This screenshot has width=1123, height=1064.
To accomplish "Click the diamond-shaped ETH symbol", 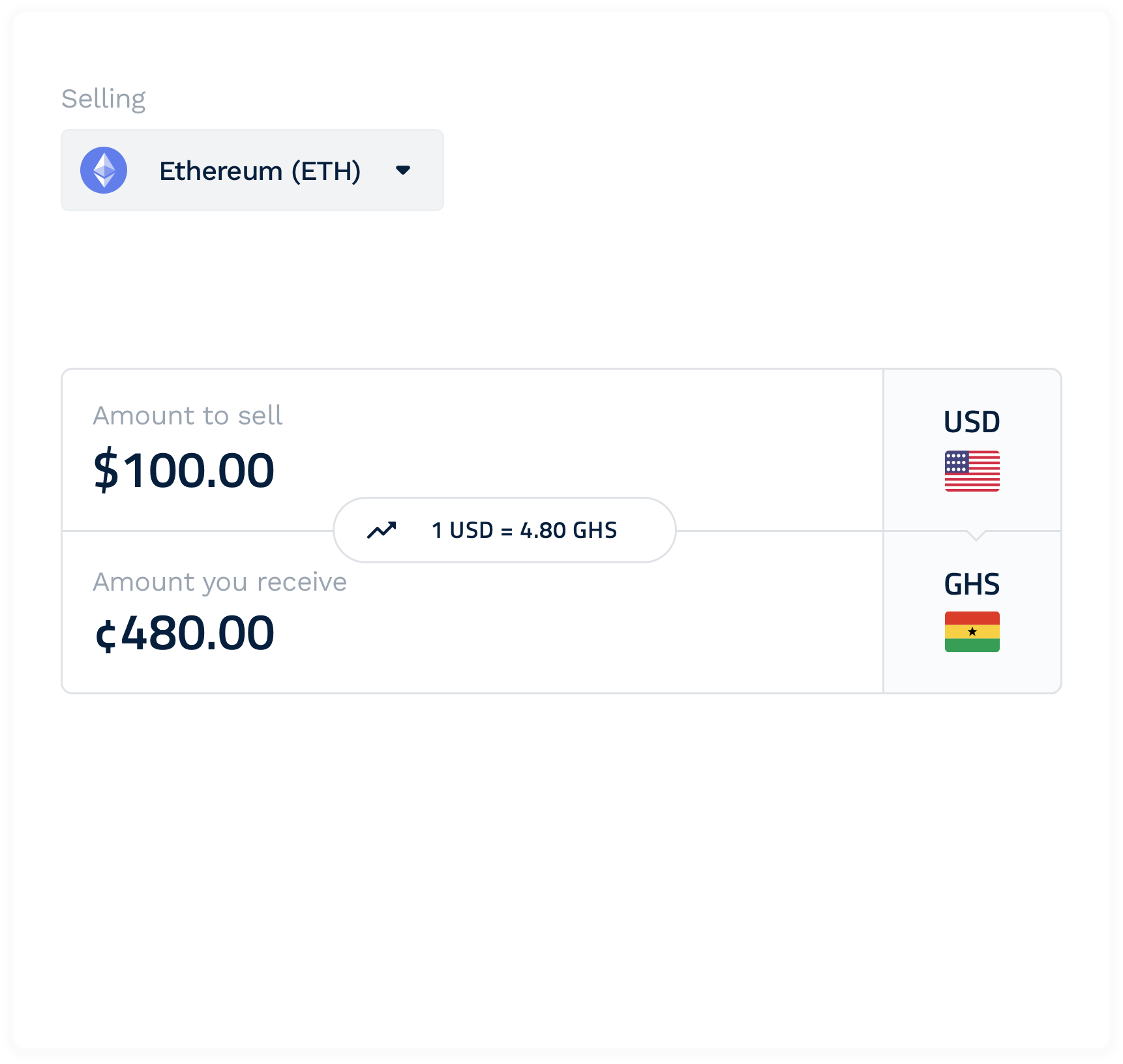I will 103,170.
